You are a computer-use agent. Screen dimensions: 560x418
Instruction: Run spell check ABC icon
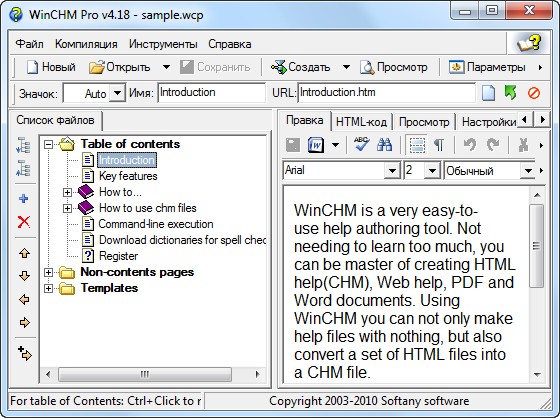361,145
